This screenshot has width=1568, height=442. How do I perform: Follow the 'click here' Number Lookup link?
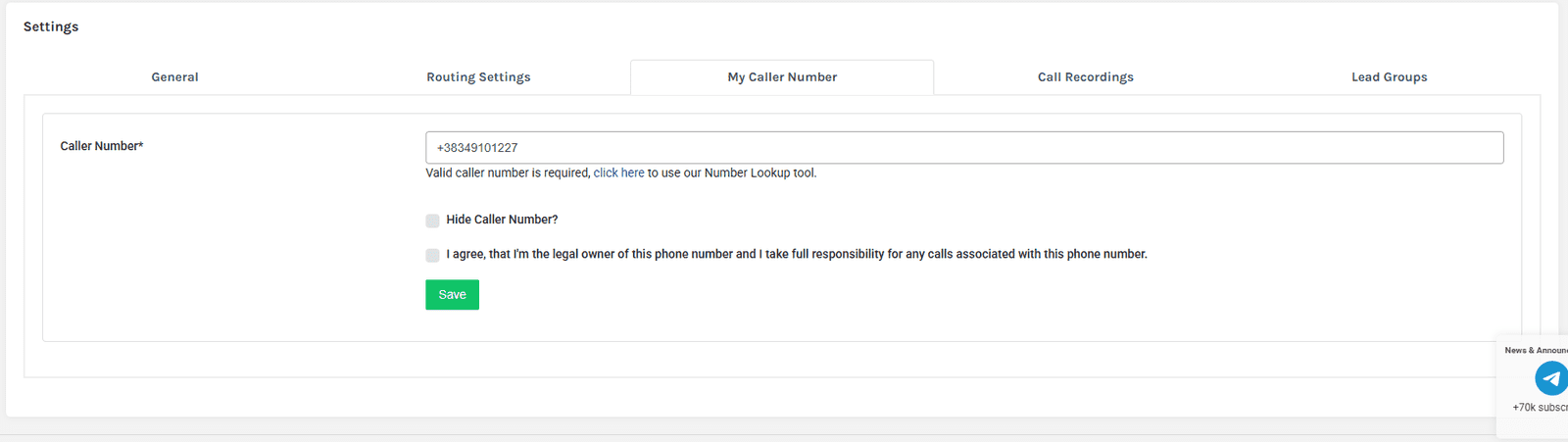point(618,173)
